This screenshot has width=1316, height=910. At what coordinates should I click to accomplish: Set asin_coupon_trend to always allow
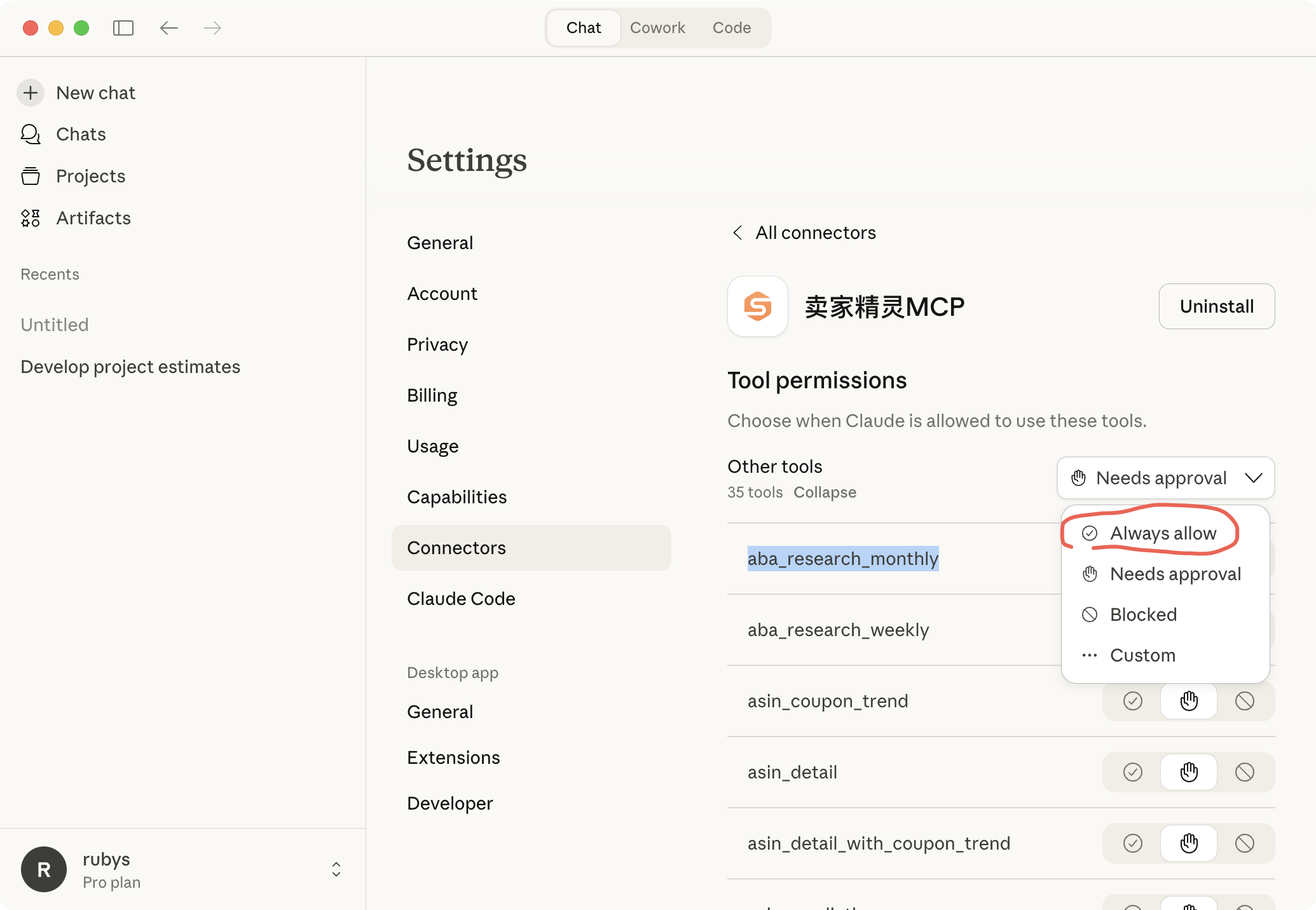click(x=1132, y=701)
